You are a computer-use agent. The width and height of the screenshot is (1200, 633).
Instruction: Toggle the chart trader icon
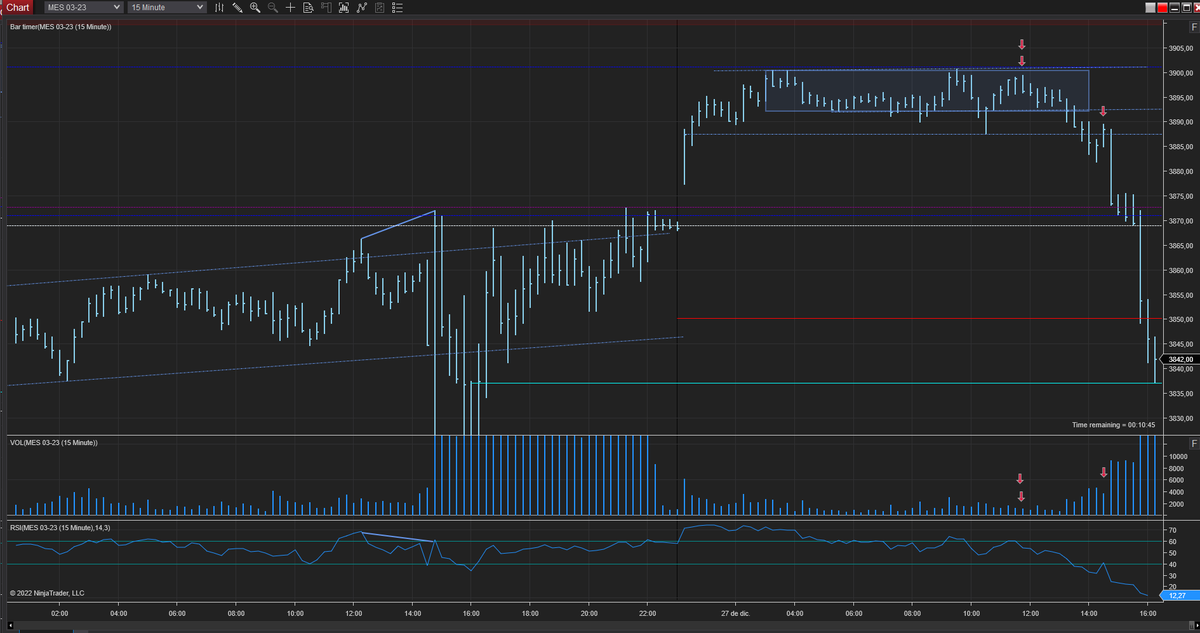pyautogui.click(x=326, y=7)
